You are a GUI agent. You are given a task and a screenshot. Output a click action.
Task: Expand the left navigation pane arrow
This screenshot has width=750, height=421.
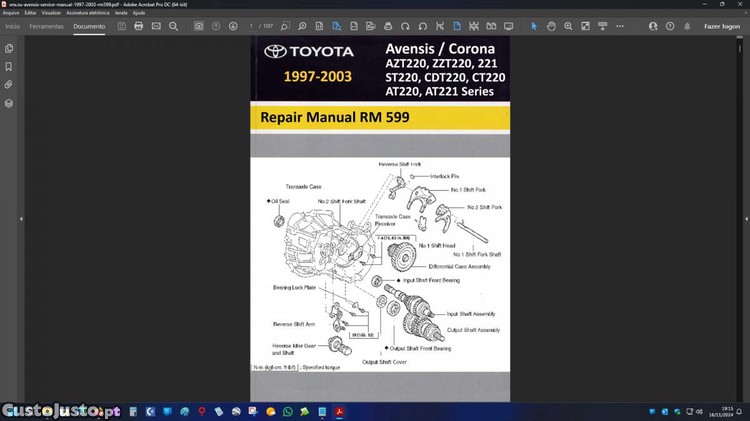pyautogui.click(x=21, y=218)
